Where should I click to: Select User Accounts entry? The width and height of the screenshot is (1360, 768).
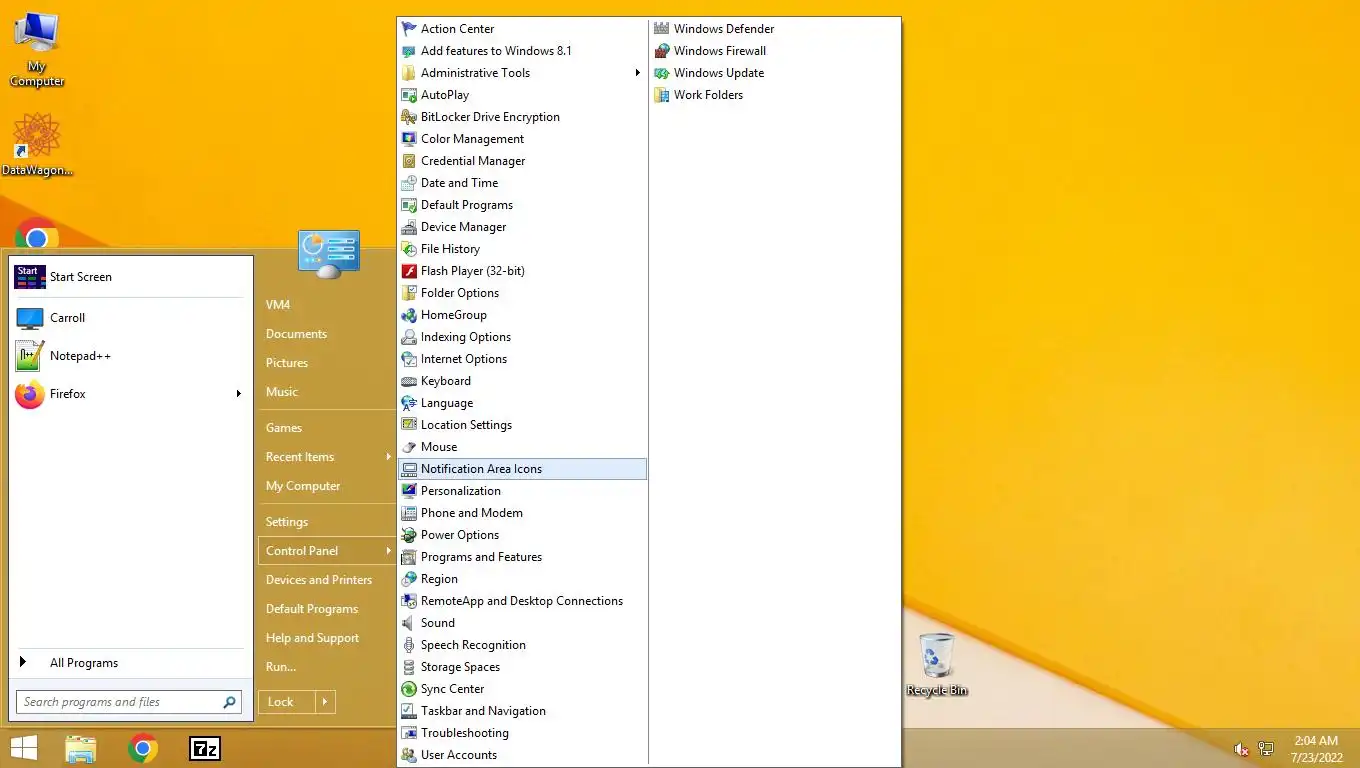(522, 755)
